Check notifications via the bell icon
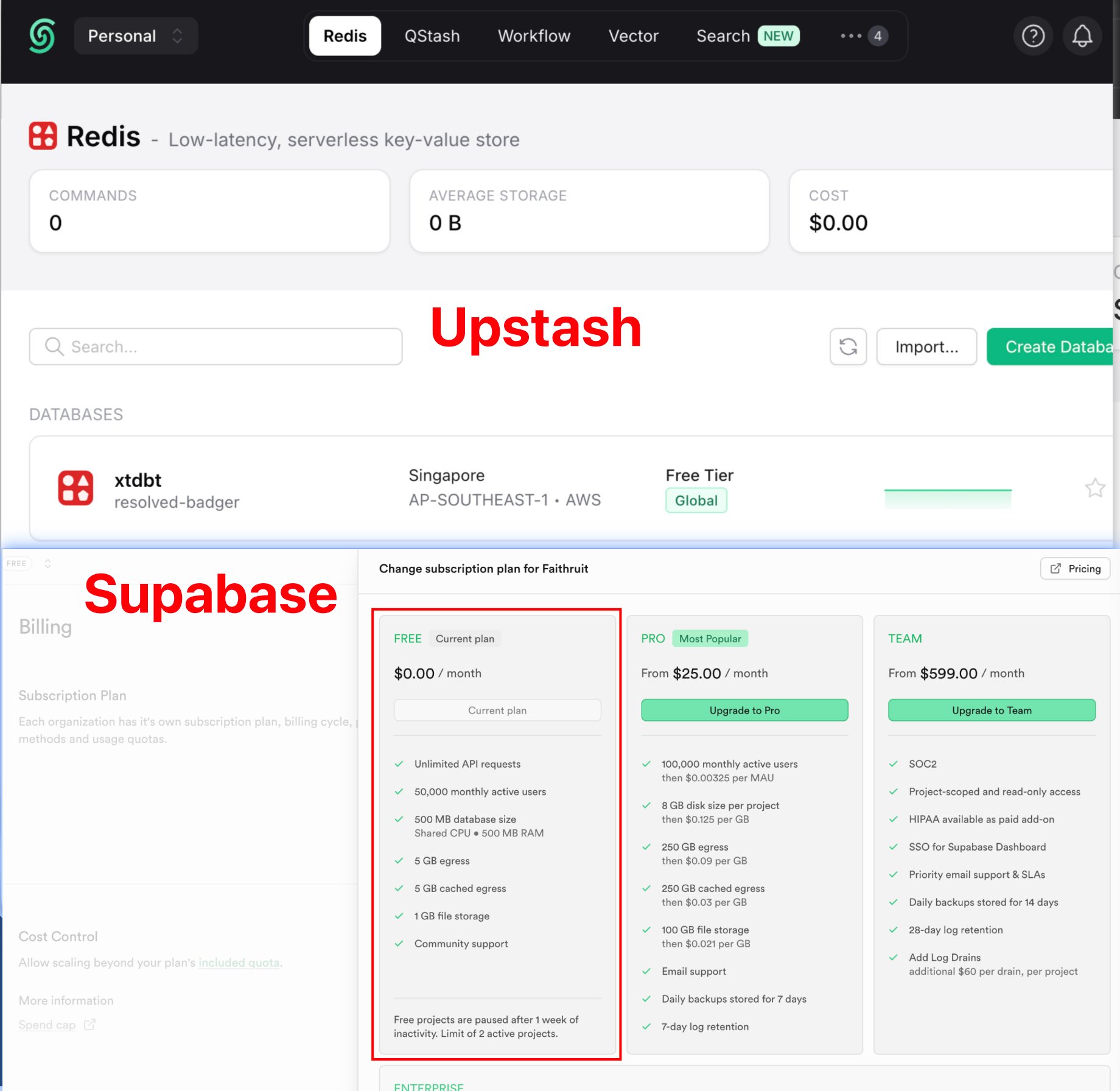The width and height of the screenshot is (1120, 1091). pyautogui.click(x=1082, y=35)
